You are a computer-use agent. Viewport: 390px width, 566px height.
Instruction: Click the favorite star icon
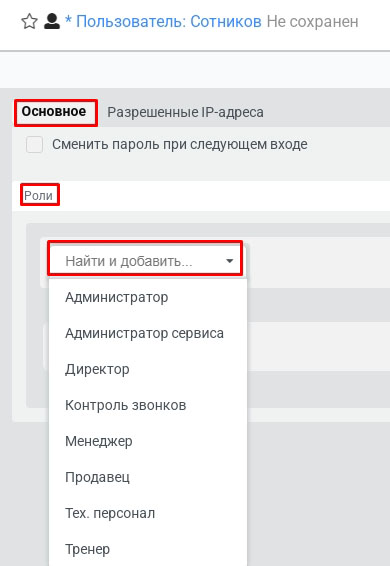point(29,21)
